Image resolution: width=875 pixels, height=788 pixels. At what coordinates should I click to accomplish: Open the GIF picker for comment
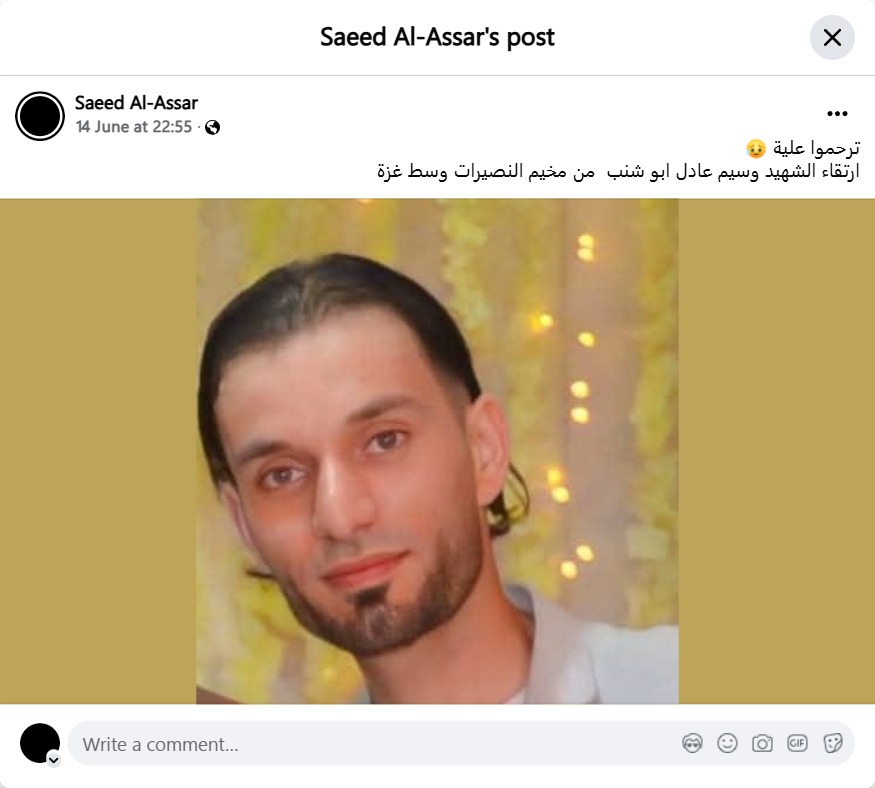797,743
